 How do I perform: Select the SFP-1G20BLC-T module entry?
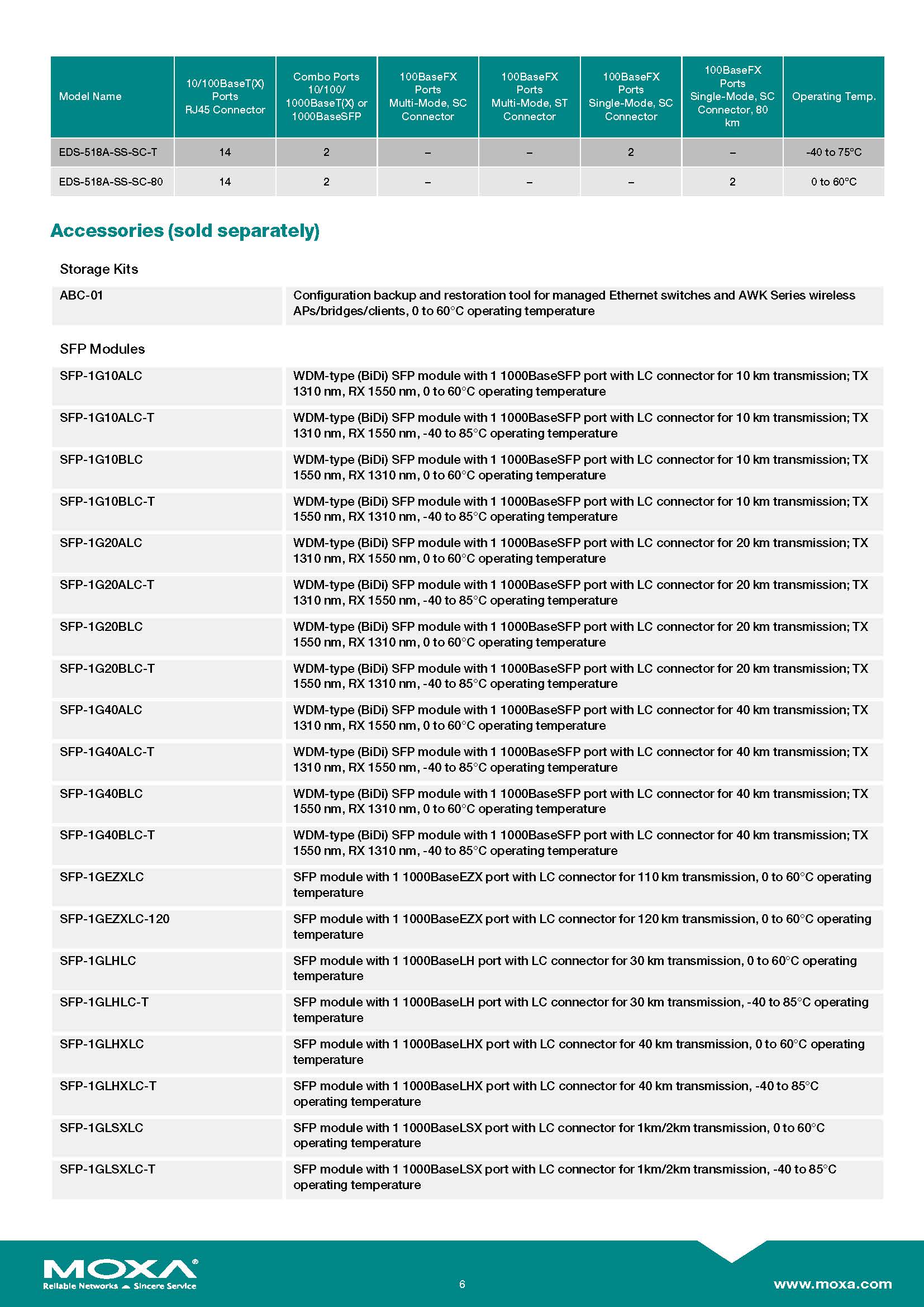pos(107,669)
